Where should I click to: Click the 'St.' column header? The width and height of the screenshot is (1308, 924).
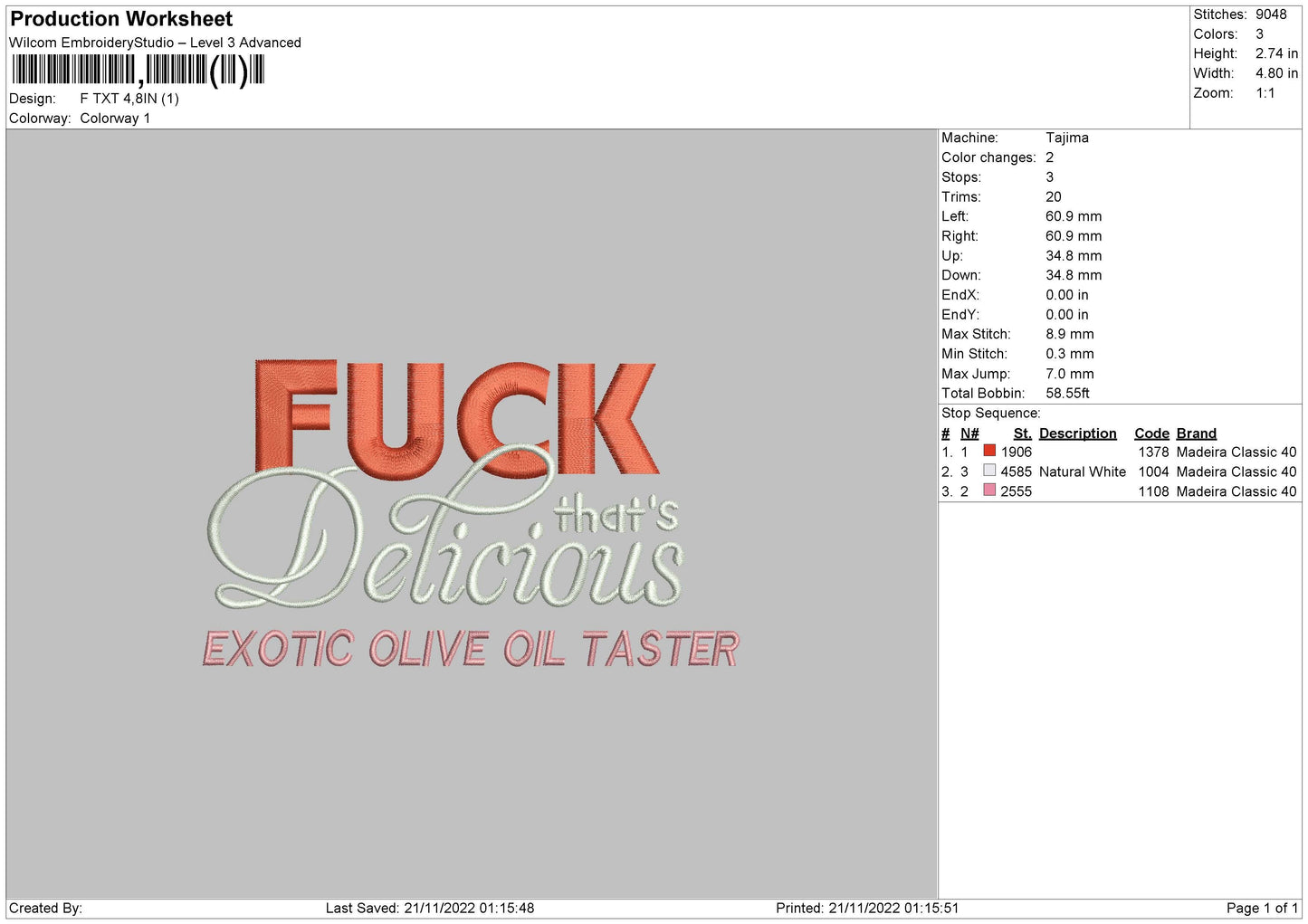coord(1023,433)
